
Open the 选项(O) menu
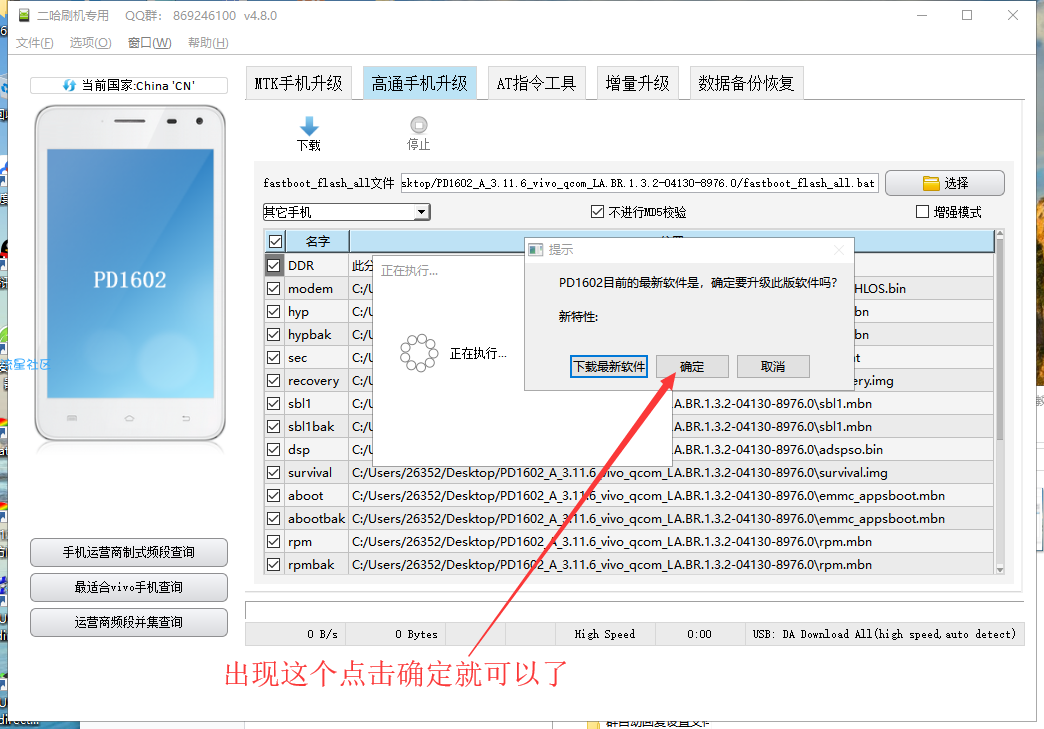coord(91,43)
